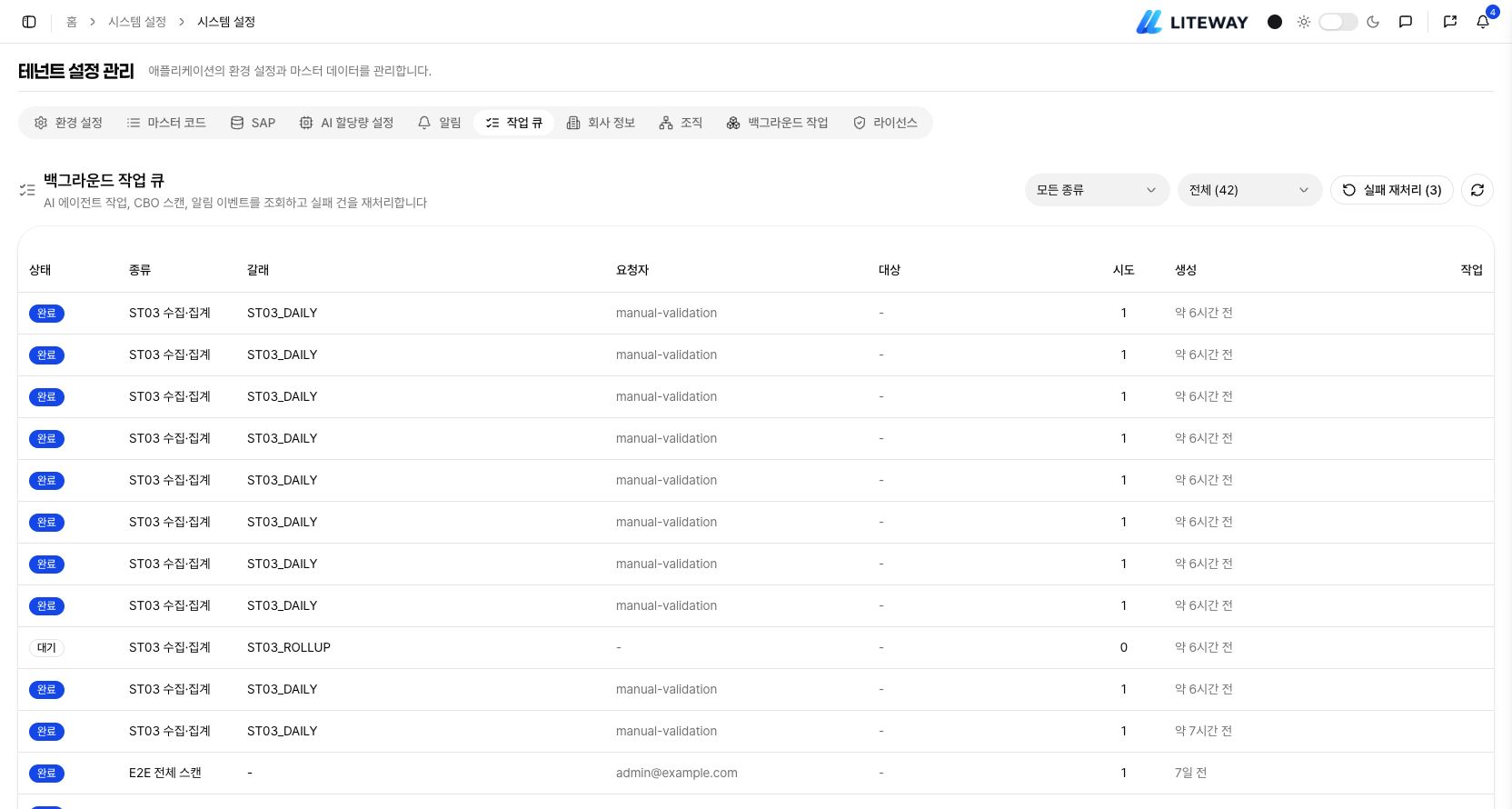1512x809 pixels.
Task: Click the ST03_ROLLUP cell
Action: pyautogui.click(x=289, y=647)
